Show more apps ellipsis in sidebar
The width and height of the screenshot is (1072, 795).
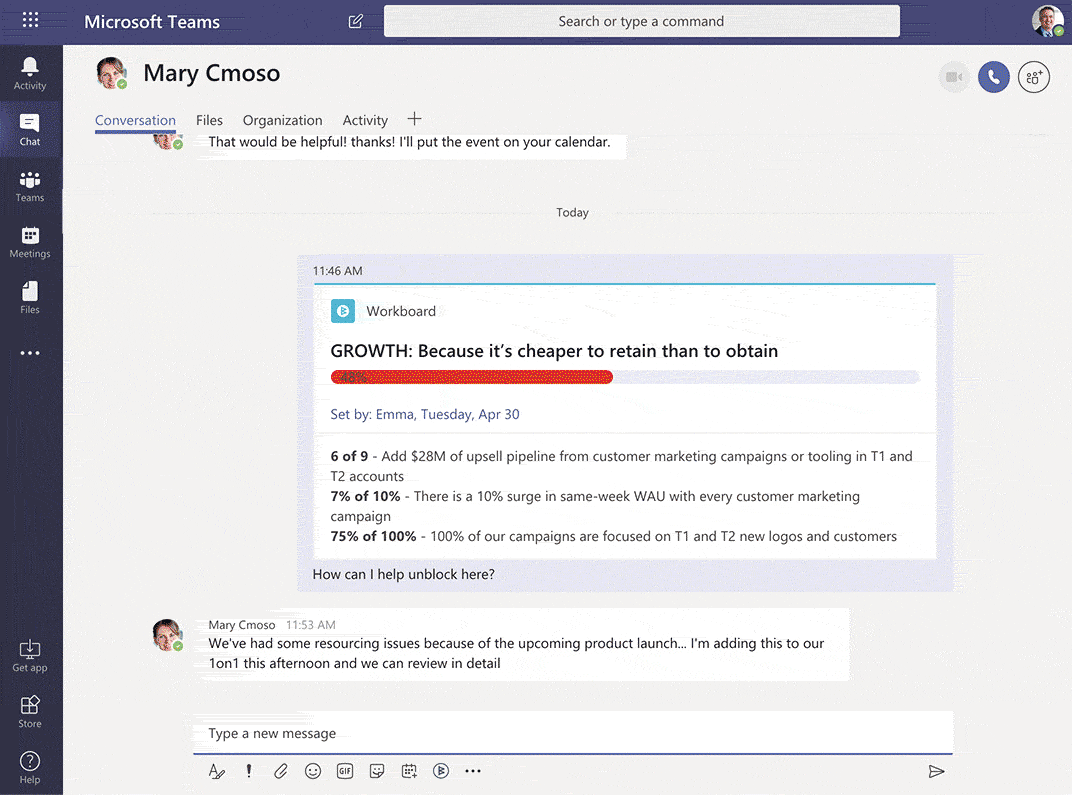tap(30, 353)
